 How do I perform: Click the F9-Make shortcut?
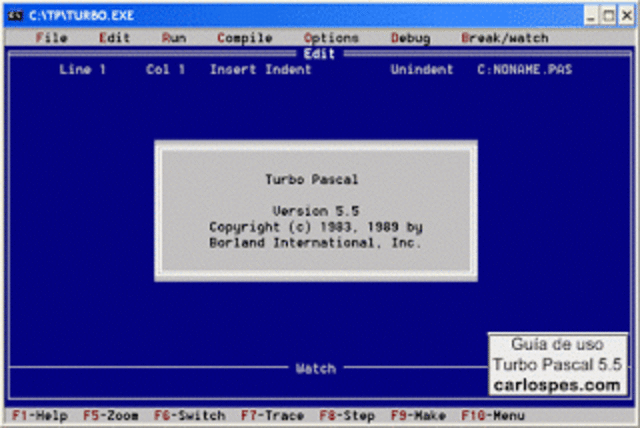tap(418, 415)
